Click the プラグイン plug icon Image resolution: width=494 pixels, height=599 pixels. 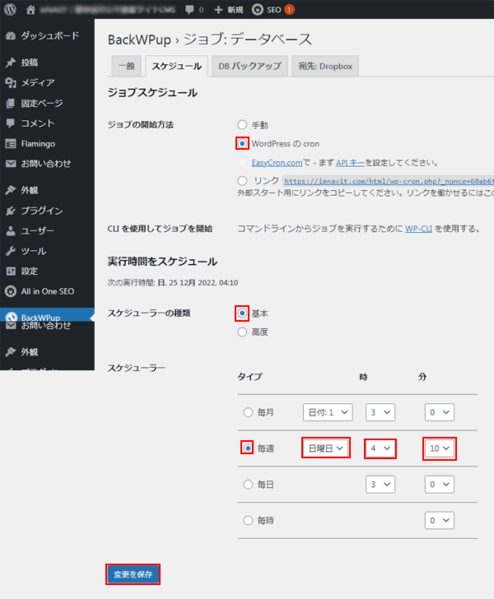click(11, 210)
